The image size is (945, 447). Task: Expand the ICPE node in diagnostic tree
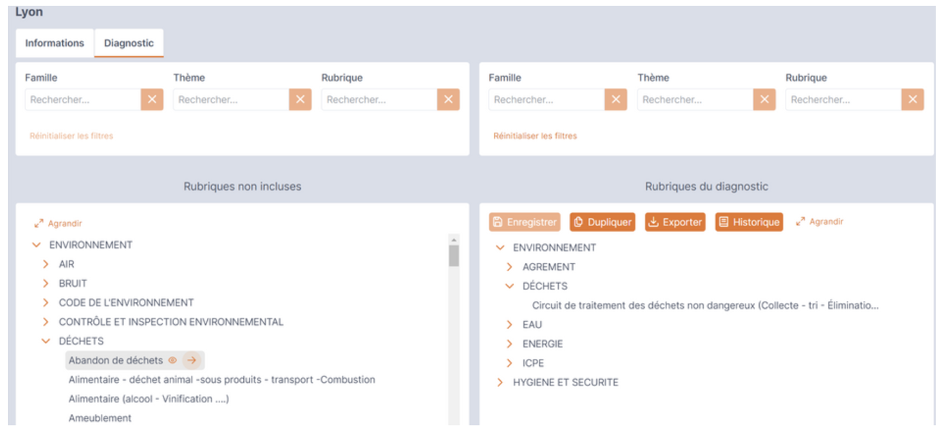[510, 363]
